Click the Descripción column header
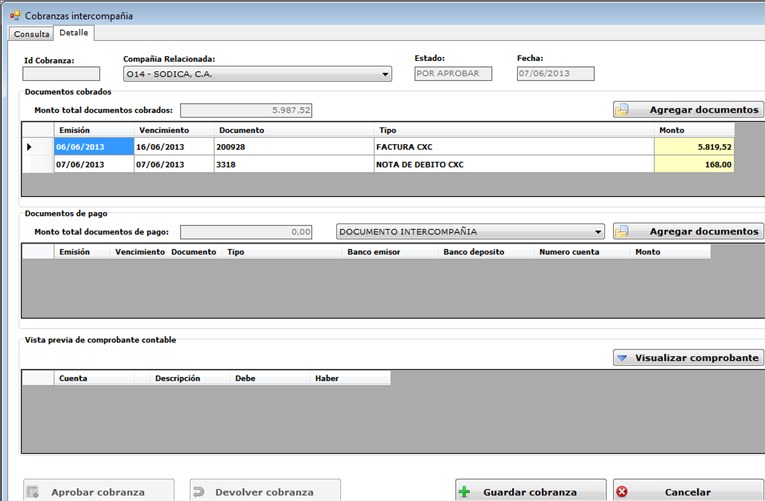This screenshot has height=501, width=765. pyautogui.click(x=190, y=378)
